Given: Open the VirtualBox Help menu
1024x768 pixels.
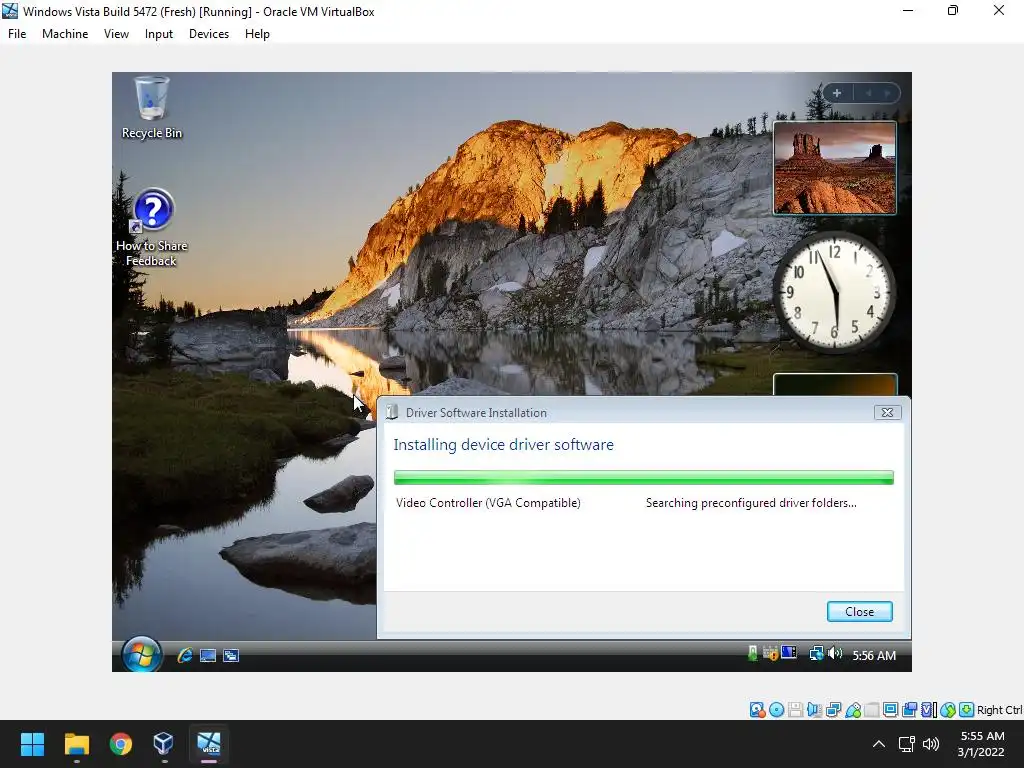Looking at the screenshot, I should point(257,34).
